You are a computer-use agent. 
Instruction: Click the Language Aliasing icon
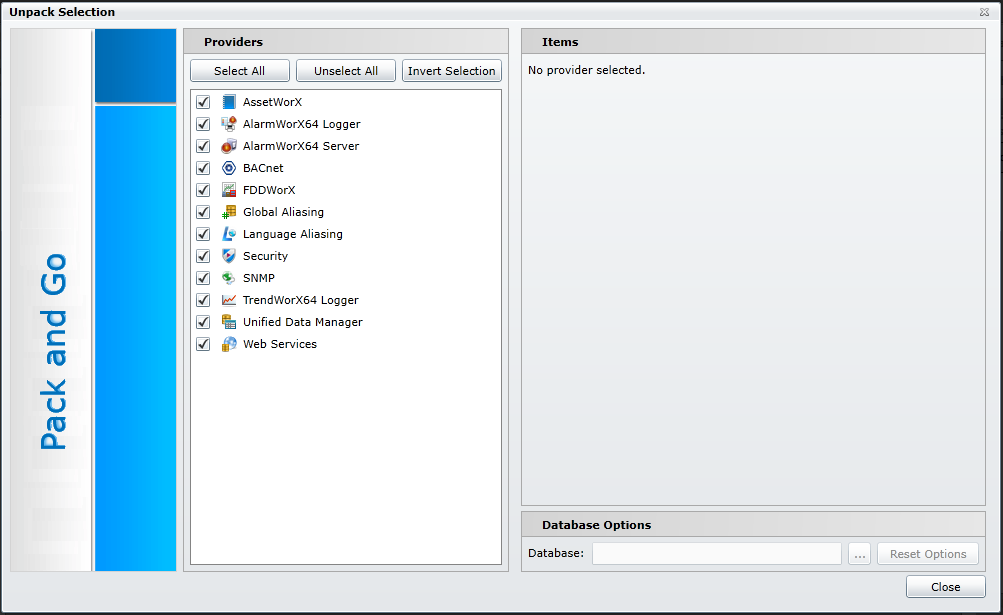pos(229,234)
